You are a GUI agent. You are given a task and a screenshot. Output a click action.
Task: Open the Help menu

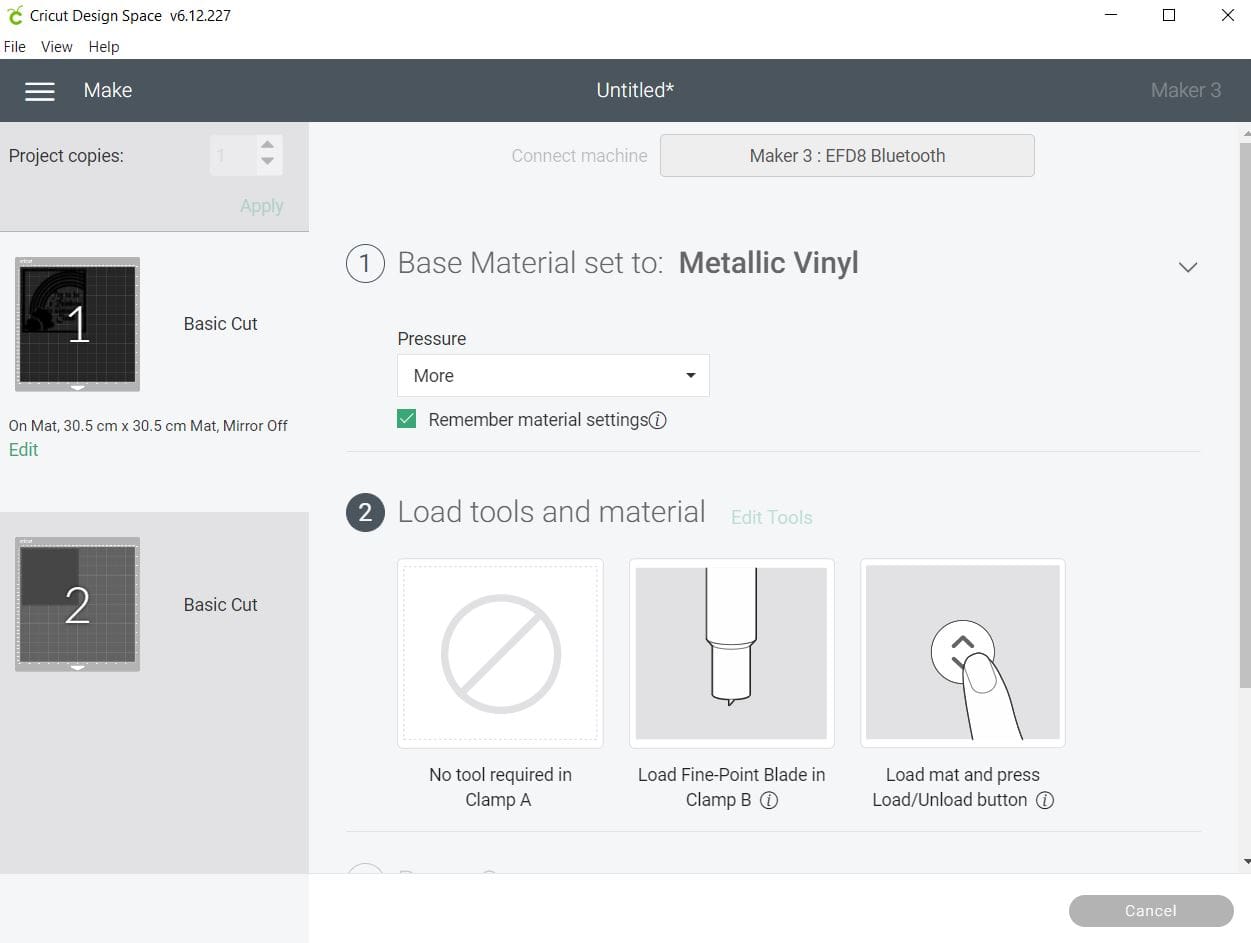point(104,47)
